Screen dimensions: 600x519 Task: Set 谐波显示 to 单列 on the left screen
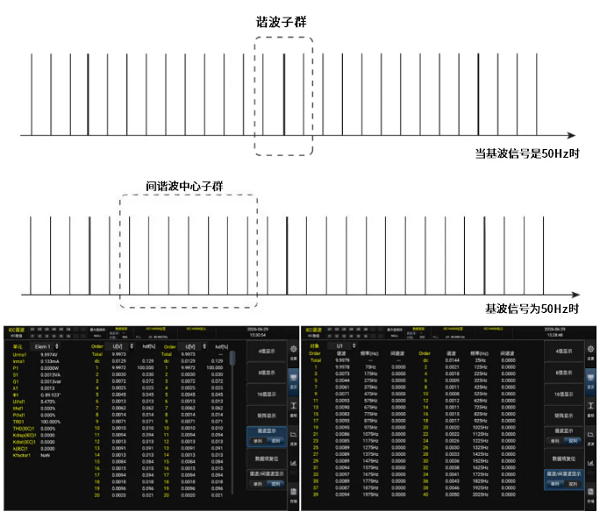tap(258, 441)
